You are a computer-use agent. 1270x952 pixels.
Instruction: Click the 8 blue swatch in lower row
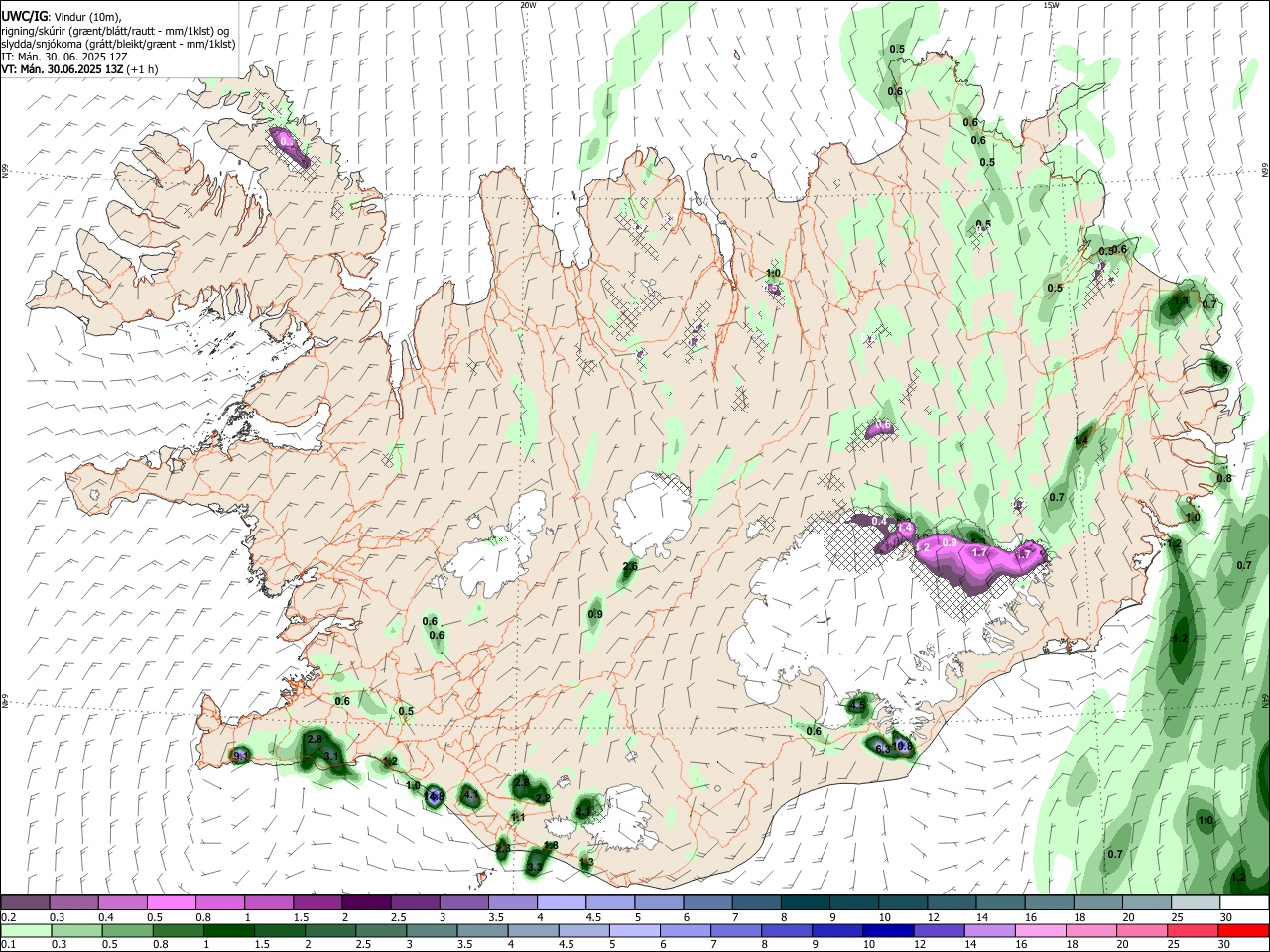(787, 930)
